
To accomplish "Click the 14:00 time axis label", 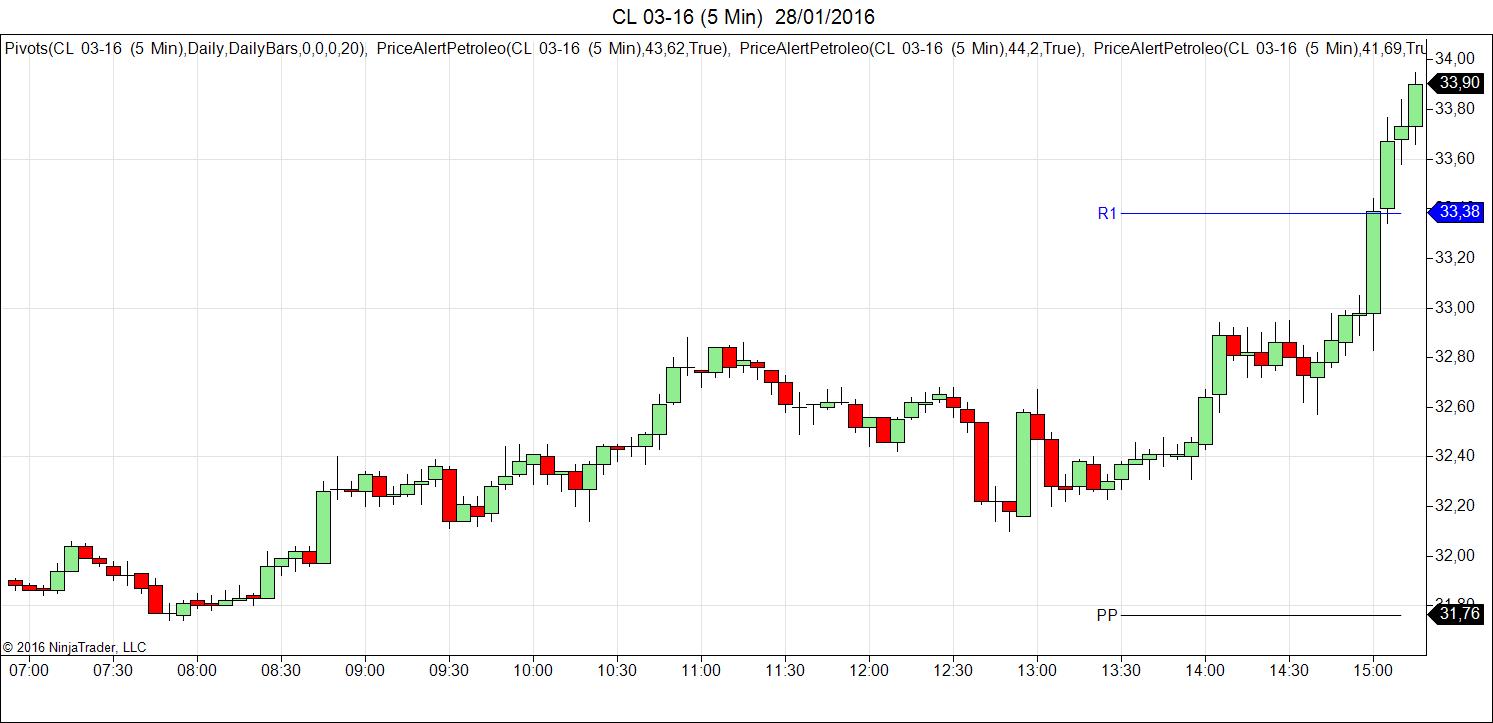I will [1205, 670].
